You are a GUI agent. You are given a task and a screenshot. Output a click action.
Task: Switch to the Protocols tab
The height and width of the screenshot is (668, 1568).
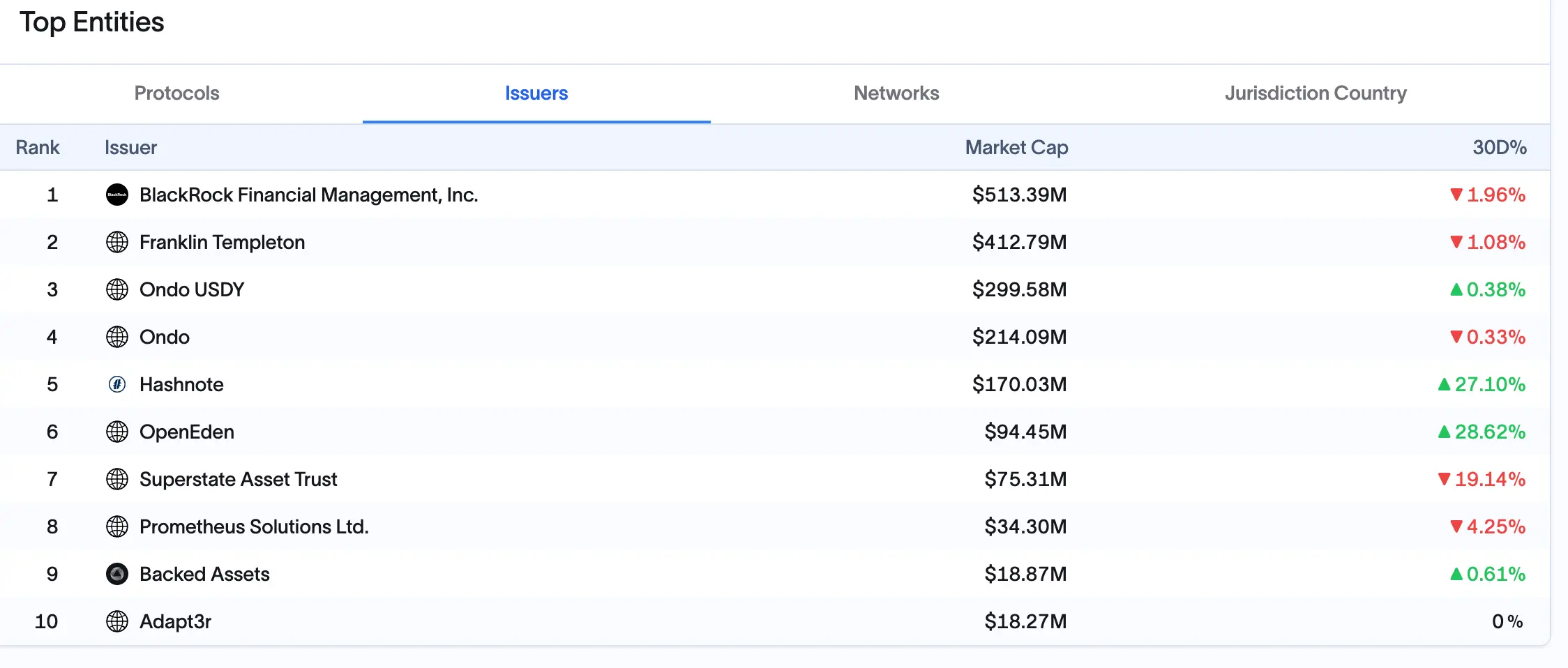176,93
